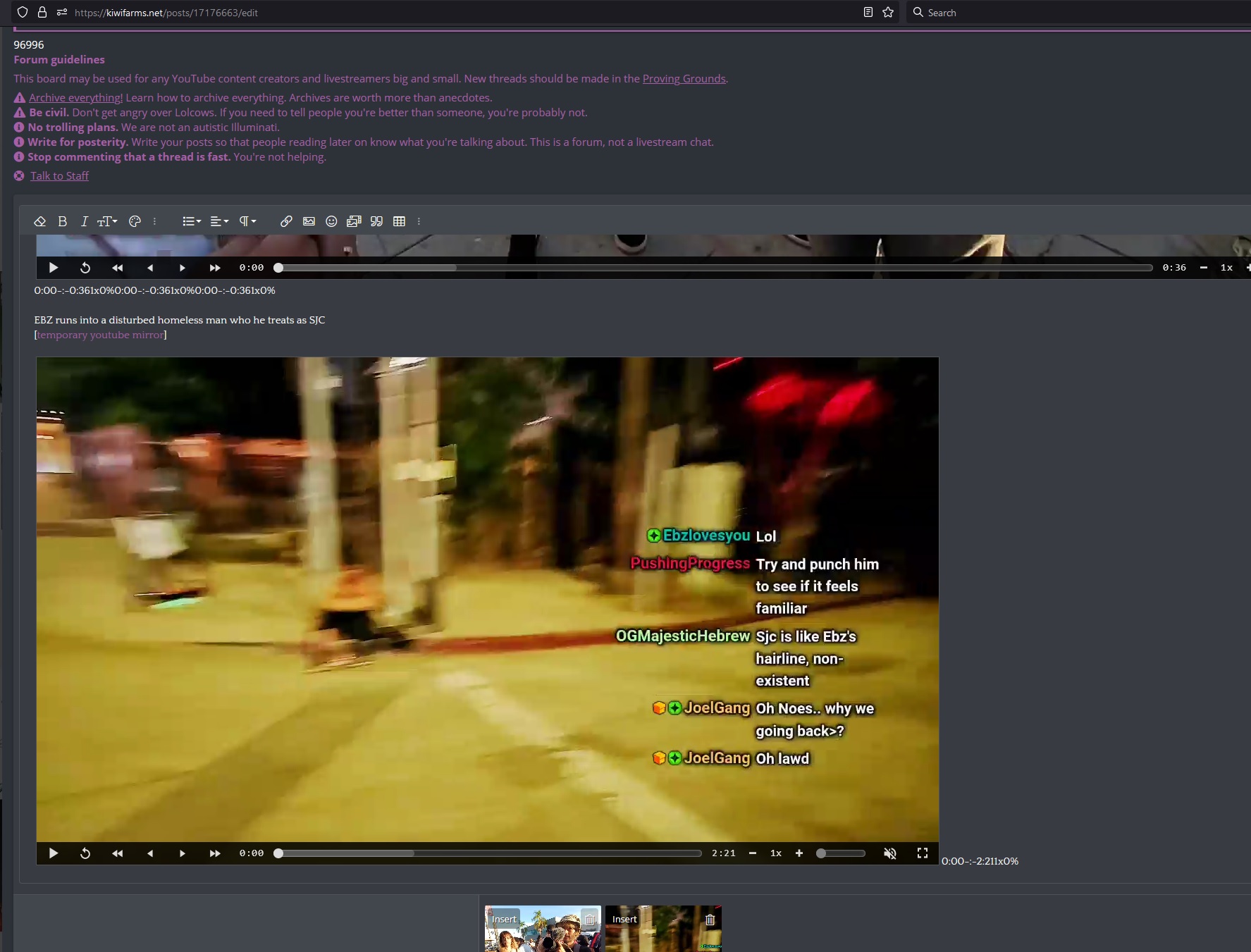Click the lower video seek bar
The width and height of the screenshot is (1251, 952).
click(488, 853)
